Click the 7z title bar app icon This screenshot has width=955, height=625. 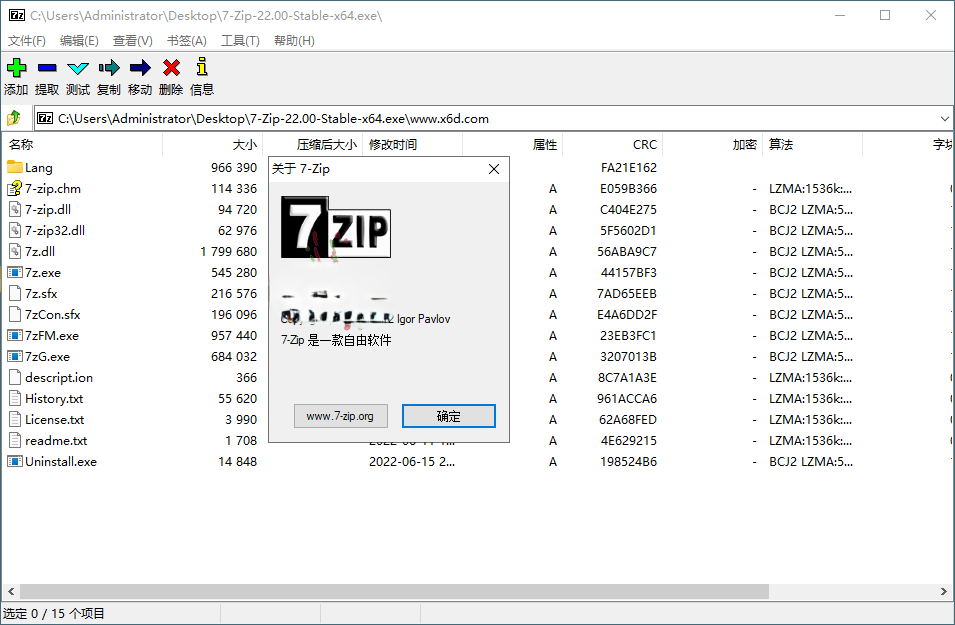click(17, 15)
